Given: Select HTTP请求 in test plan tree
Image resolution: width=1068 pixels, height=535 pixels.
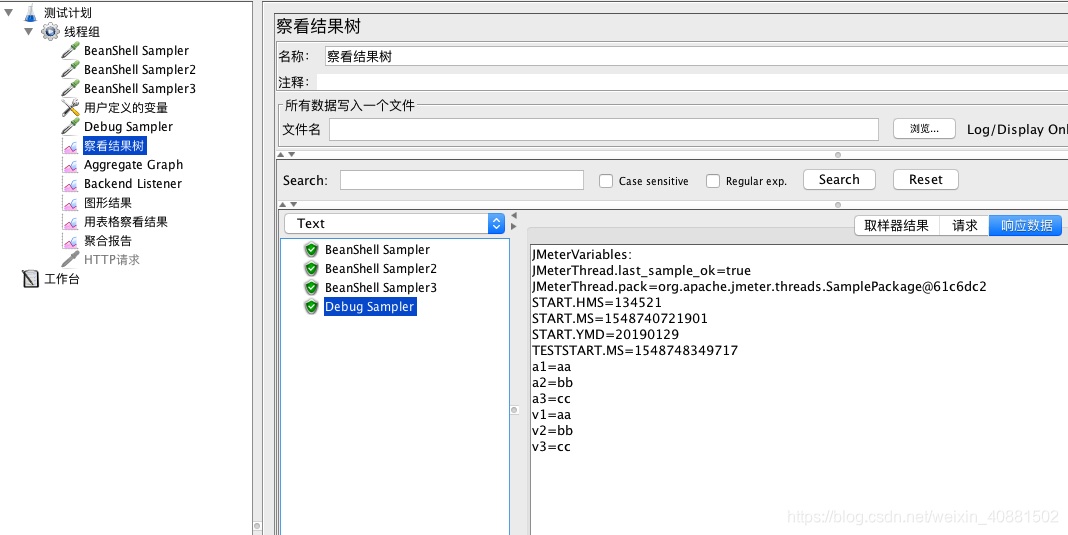Looking at the screenshot, I should [x=112, y=260].
